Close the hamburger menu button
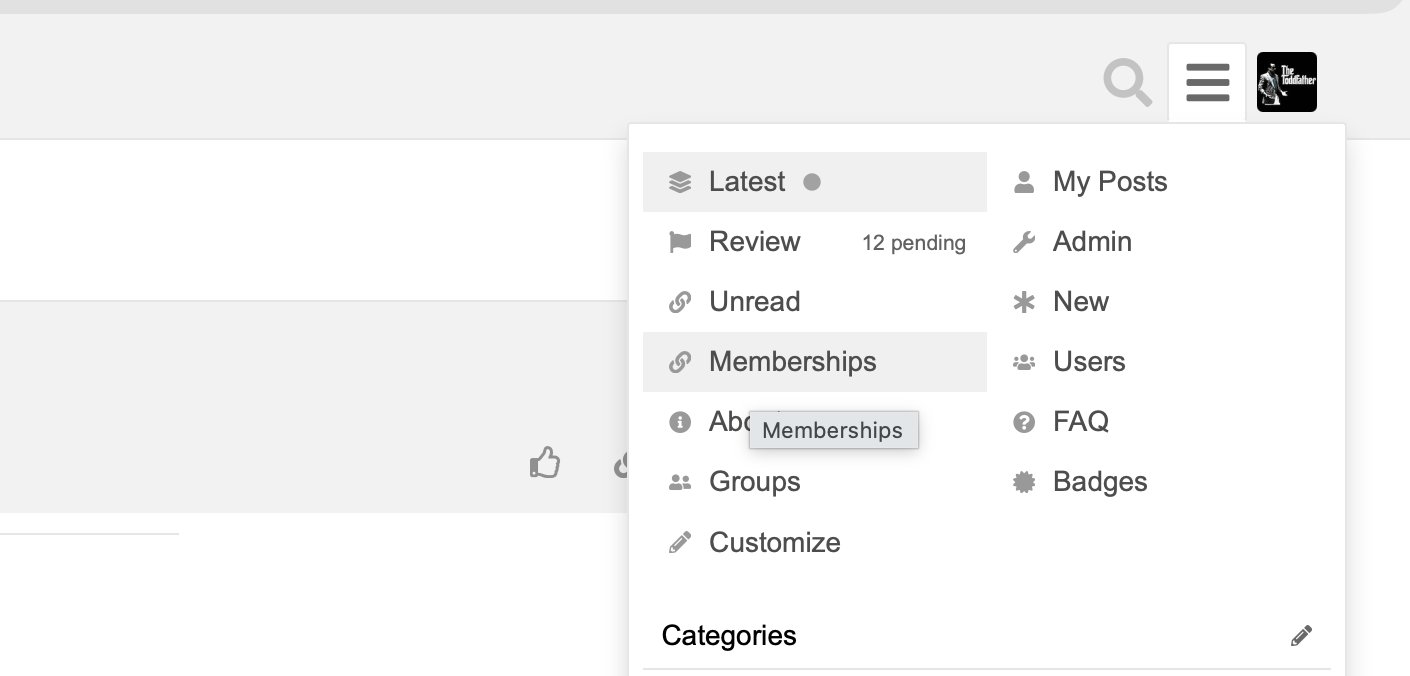The image size is (1410, 676). point(1207,82)
